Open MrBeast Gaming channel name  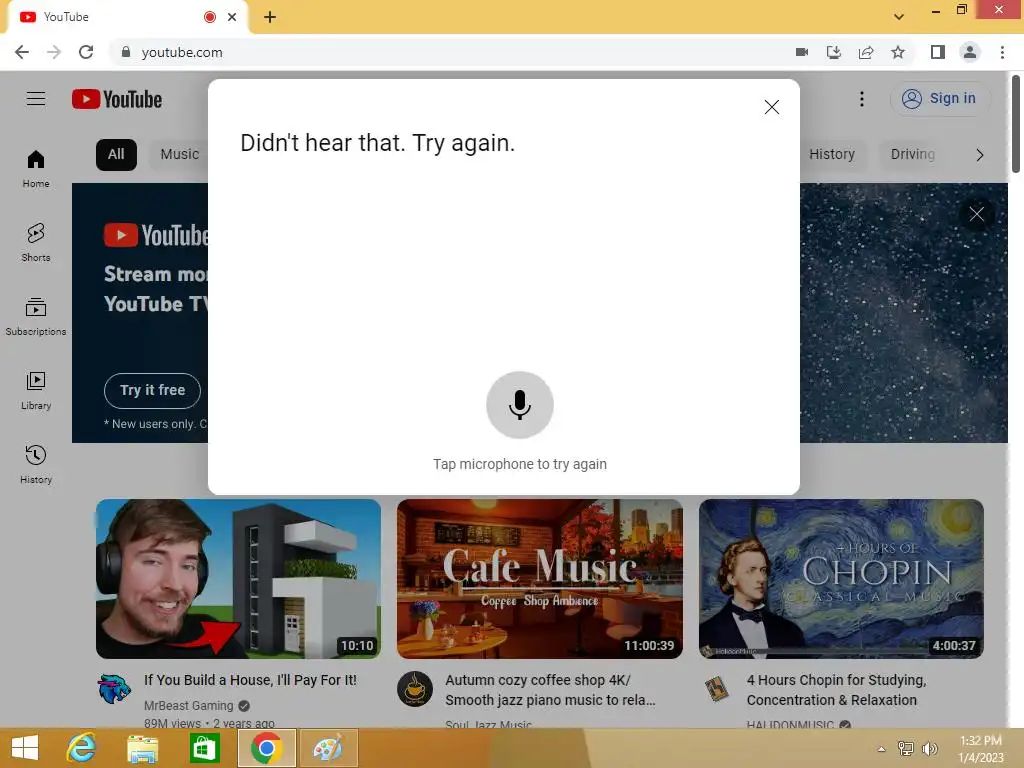[x=189, y=706]
